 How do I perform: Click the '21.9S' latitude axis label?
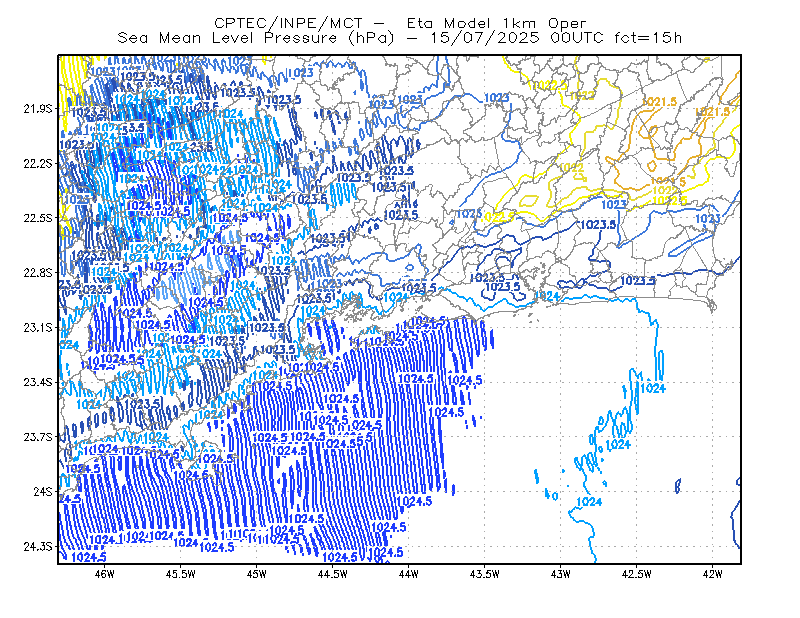point(38,109)
